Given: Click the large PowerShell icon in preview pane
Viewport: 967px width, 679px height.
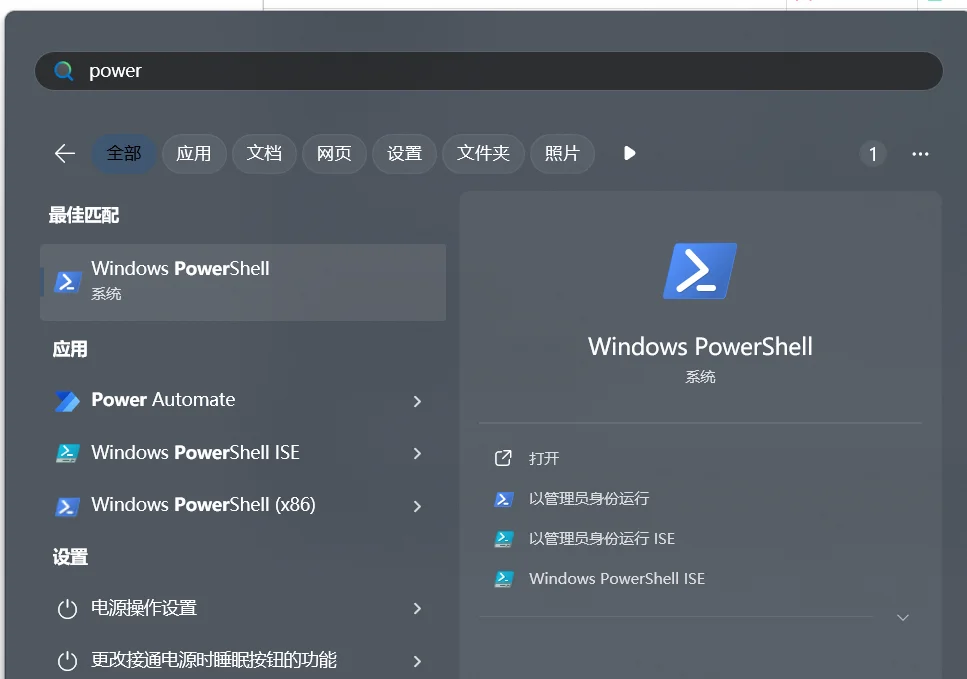Looking at the screenshot, I should pyautogui.click(x=700, y=271).
